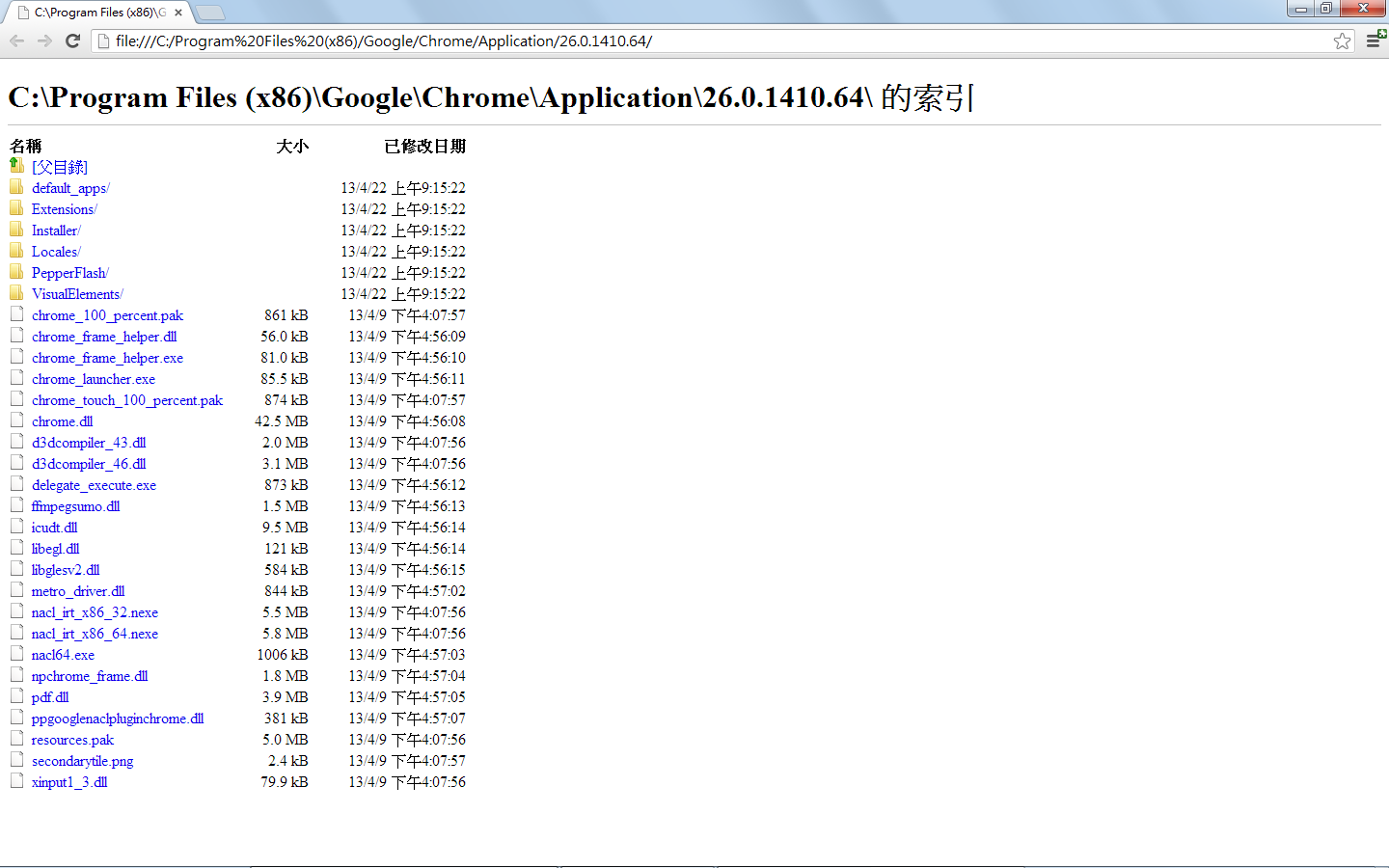Click the 79.9 kB size value
Image resolution: width=1389 pixels, height=868 pixels.
[285, 782]
